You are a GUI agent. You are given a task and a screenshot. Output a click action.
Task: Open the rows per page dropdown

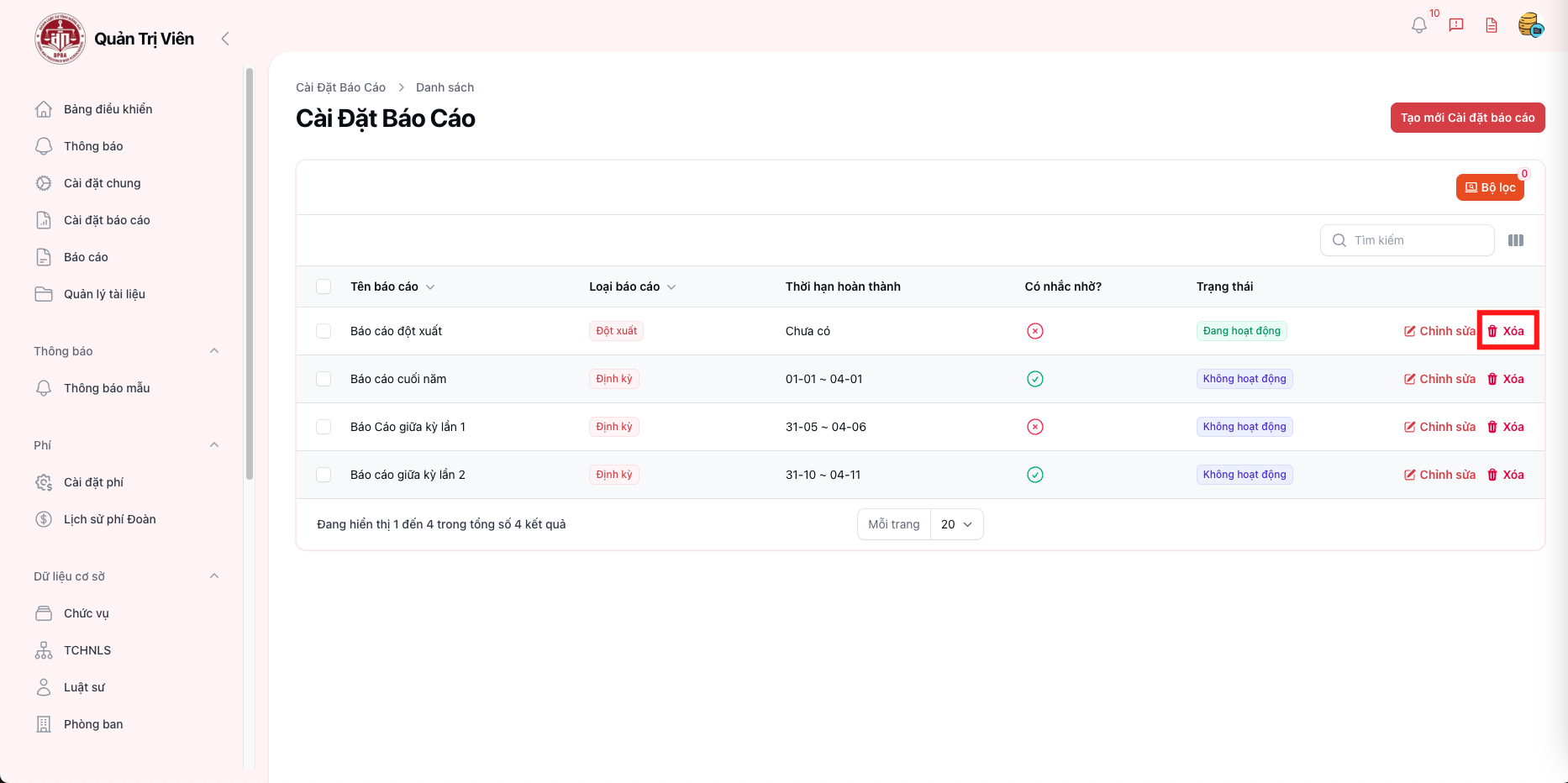click(x=956, y=524)
